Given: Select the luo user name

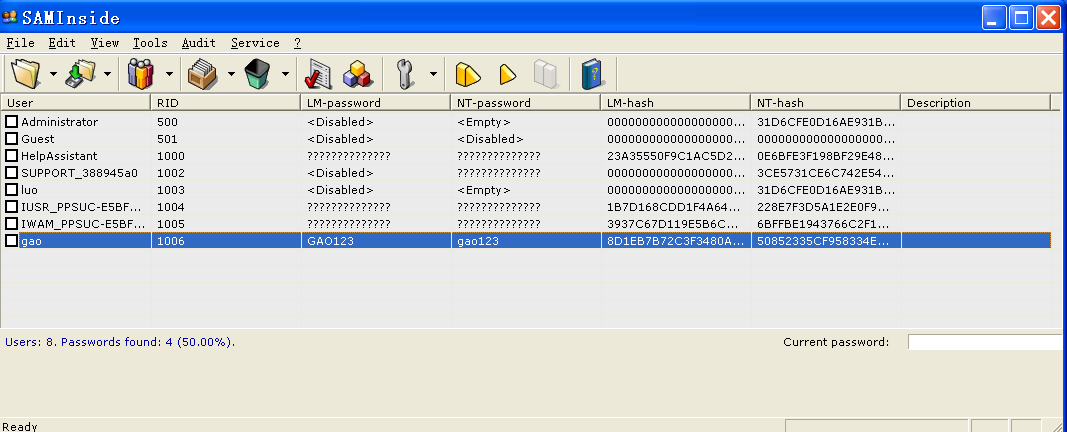Looking at the screenshot, I should click(29, 190).
